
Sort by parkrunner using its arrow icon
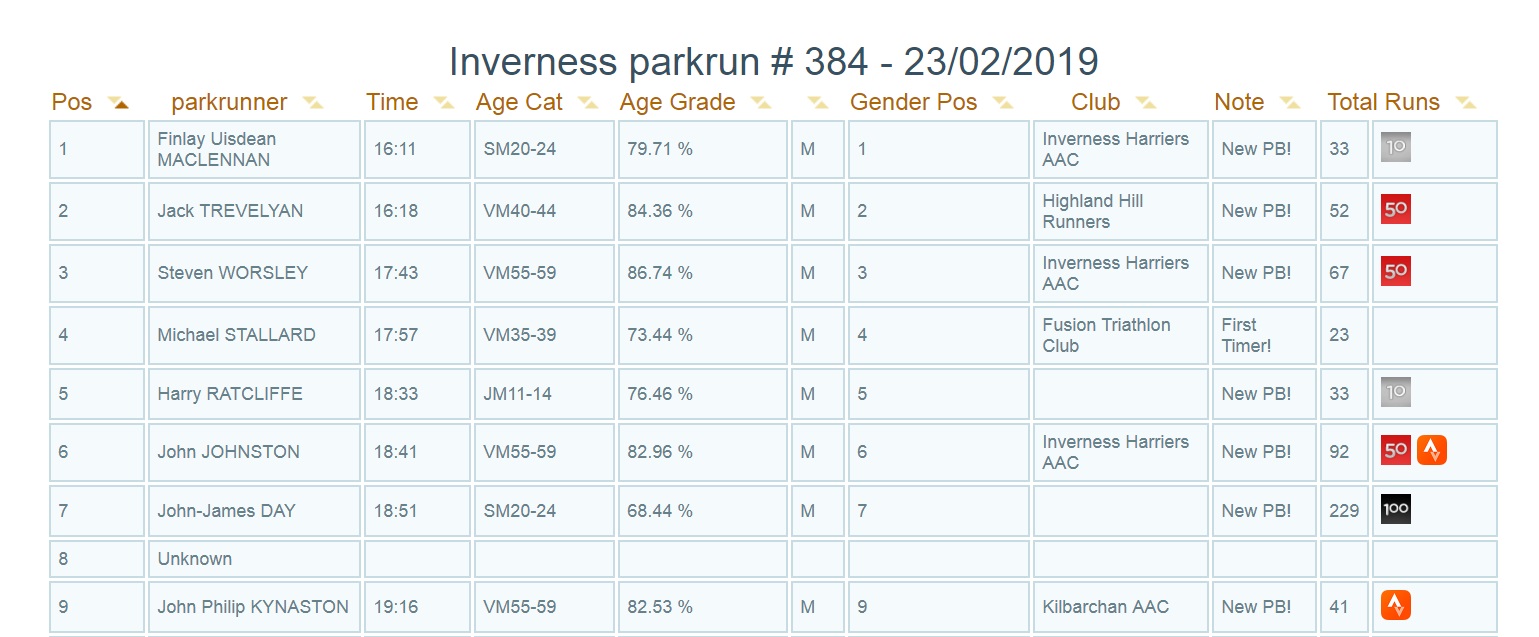(x=313, y=103)
